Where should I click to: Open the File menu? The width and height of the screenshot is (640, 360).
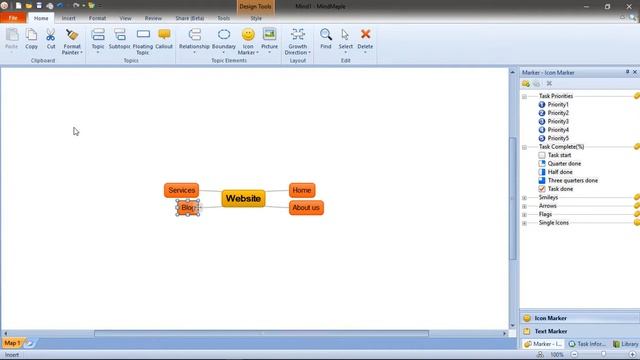(13, 18)
